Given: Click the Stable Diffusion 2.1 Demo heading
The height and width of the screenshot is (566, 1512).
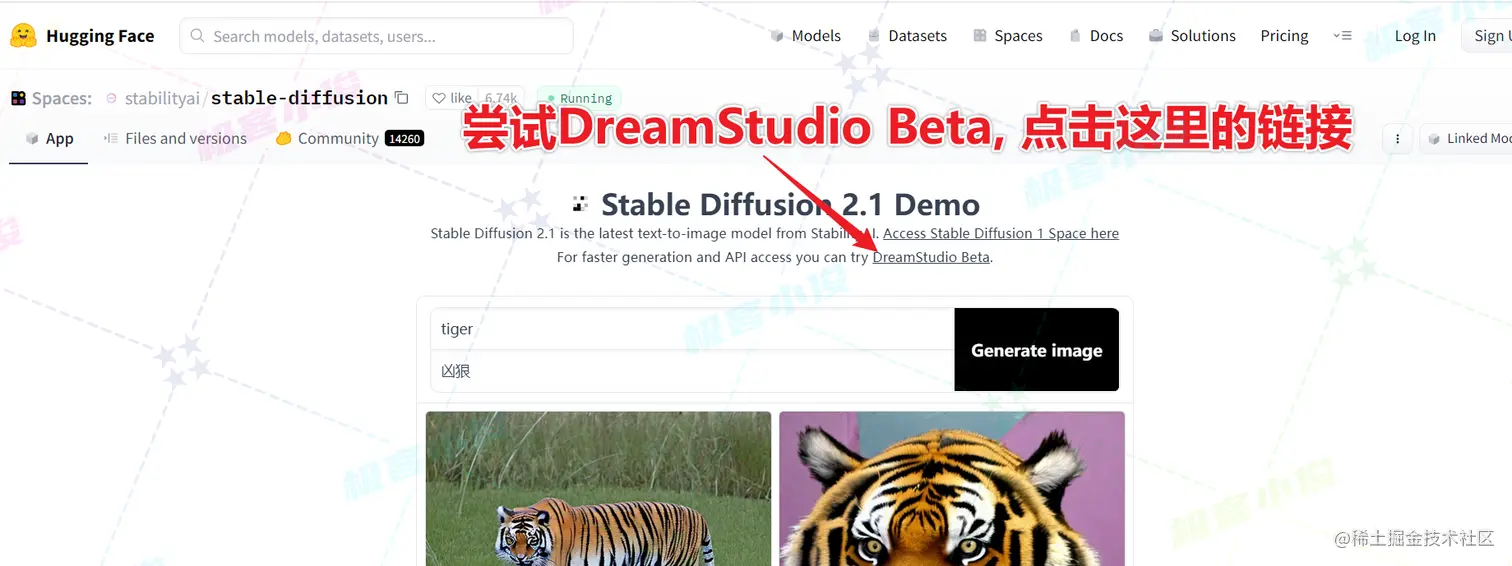Looking at the screenshot, I should pos(790,205).
